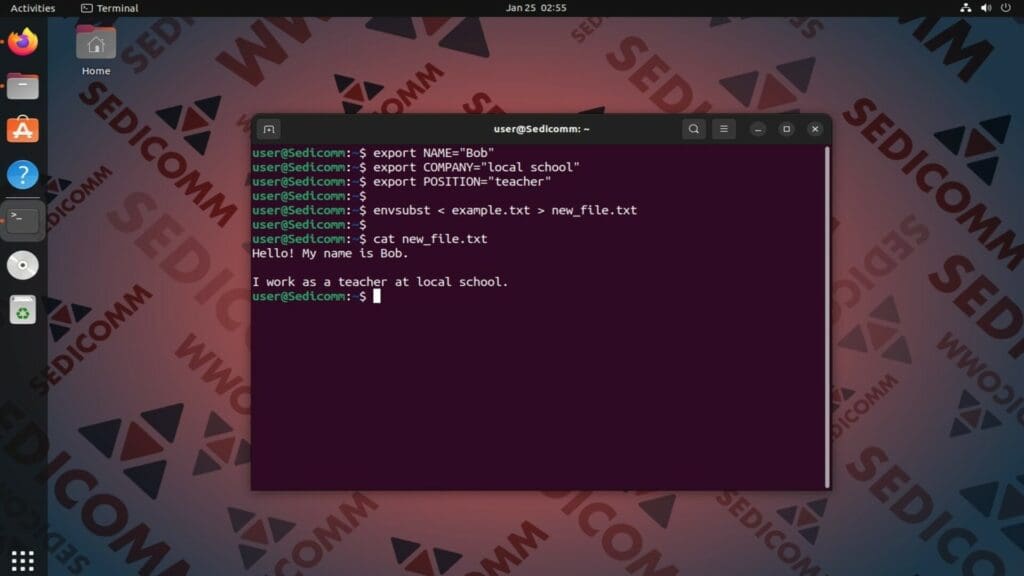
Task: Open the Files manager in dock
Action: [23, 86]
